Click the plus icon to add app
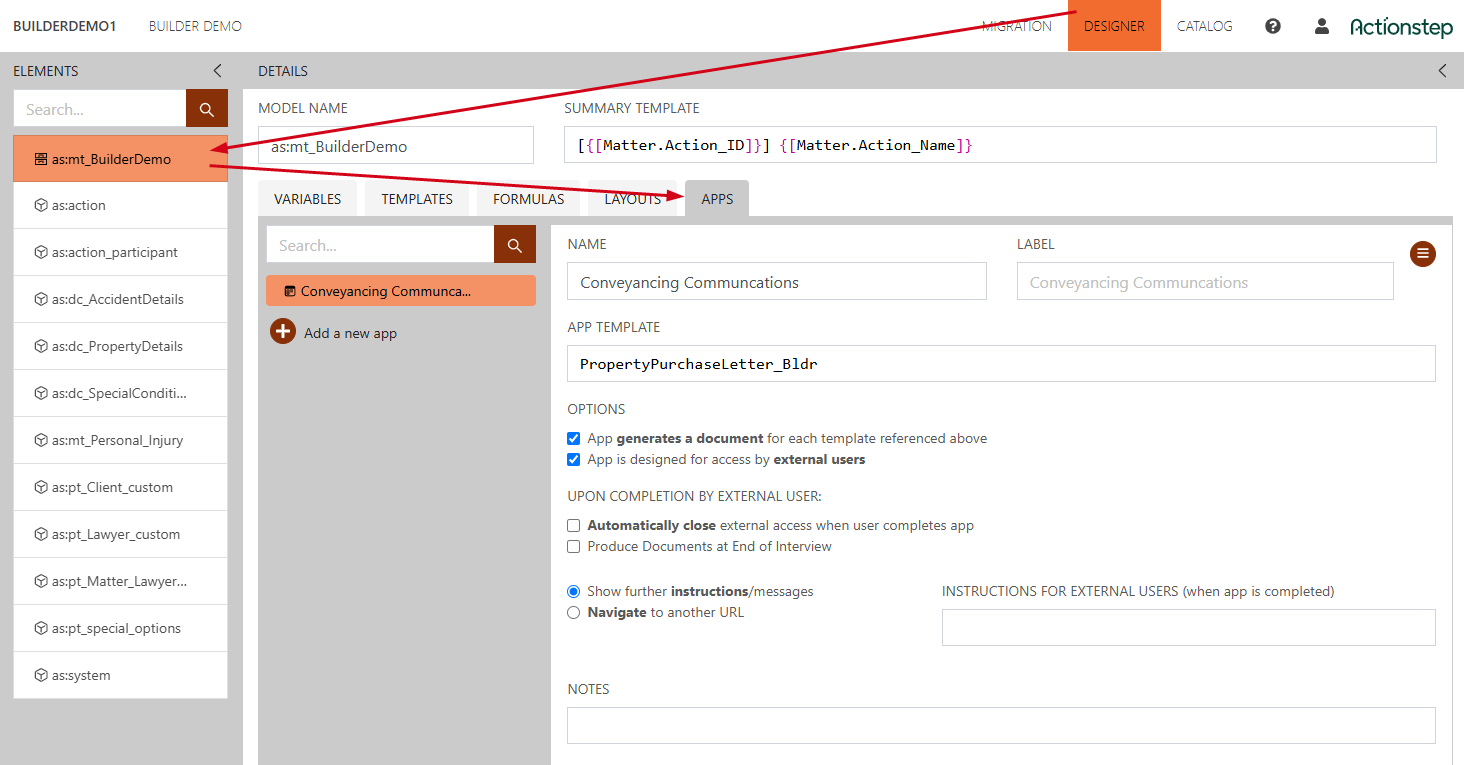Screen dimensions: 1464x765 pos(283,332)
